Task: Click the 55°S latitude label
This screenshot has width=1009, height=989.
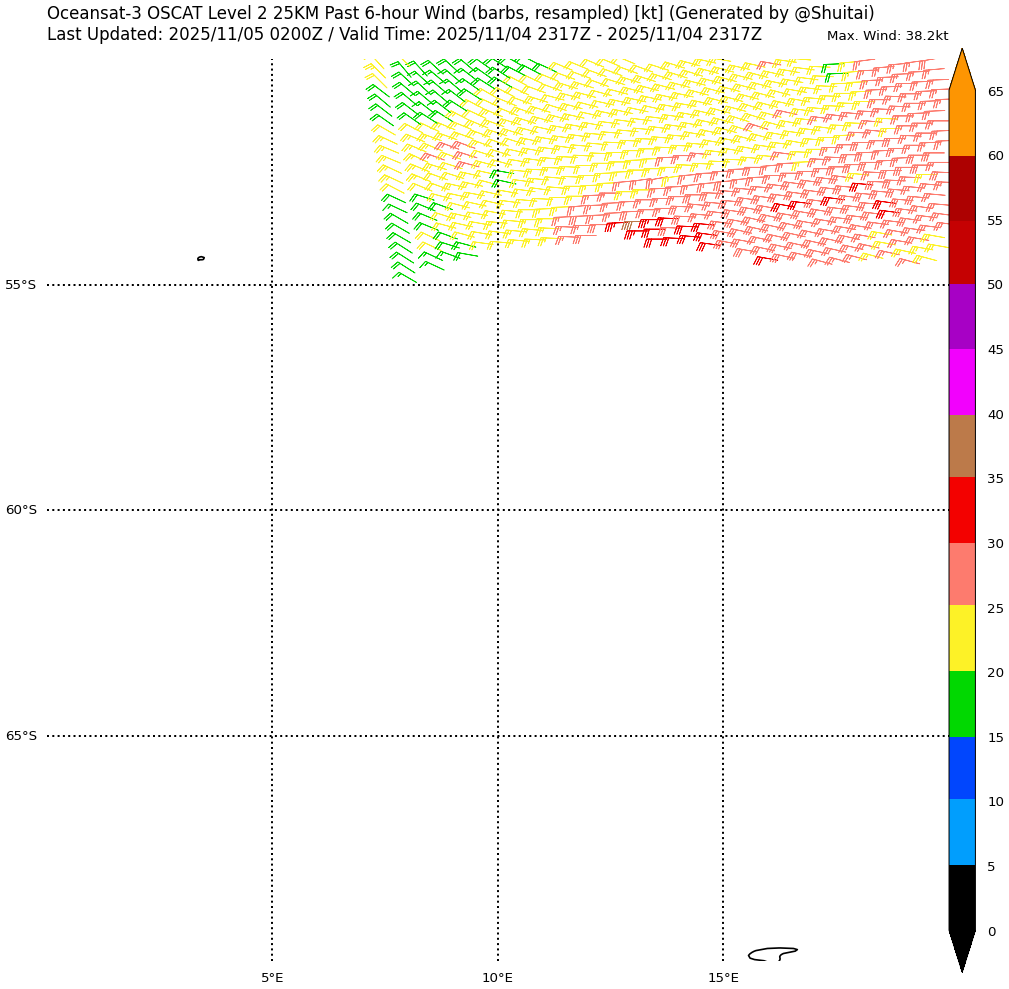Action: (20, 285)
